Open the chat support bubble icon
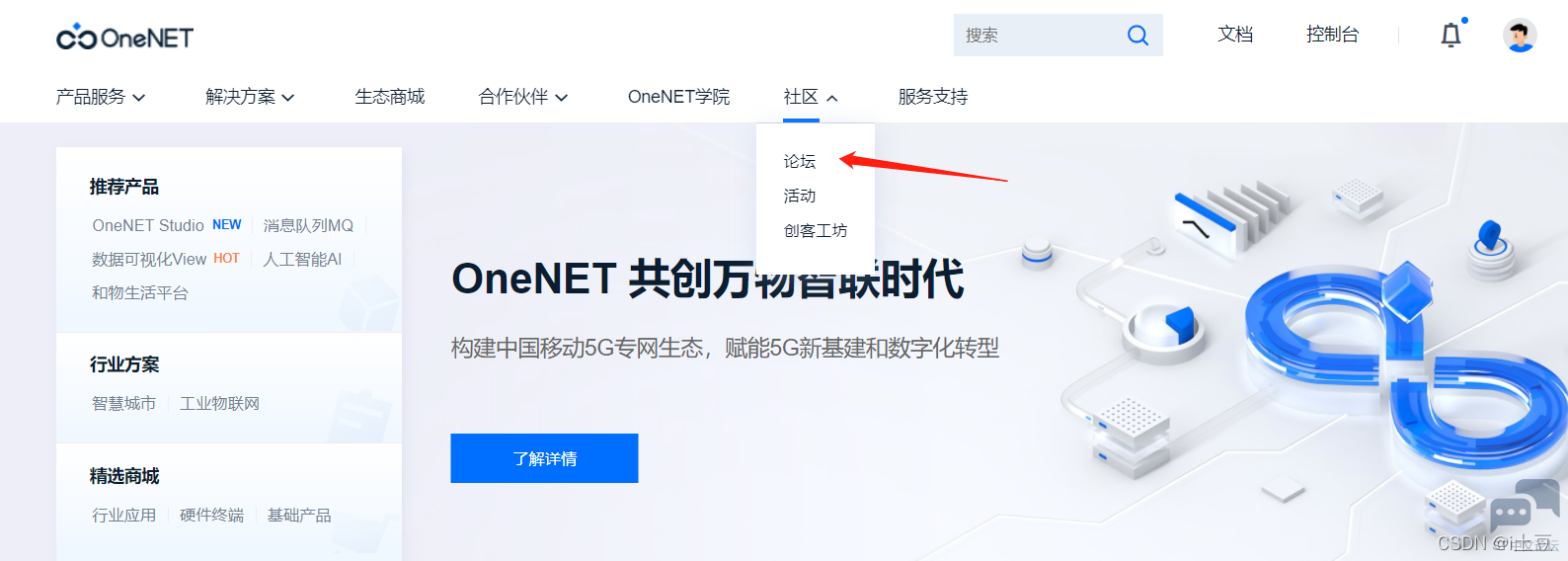The image size is (1568, 561). pos(1524,507)
